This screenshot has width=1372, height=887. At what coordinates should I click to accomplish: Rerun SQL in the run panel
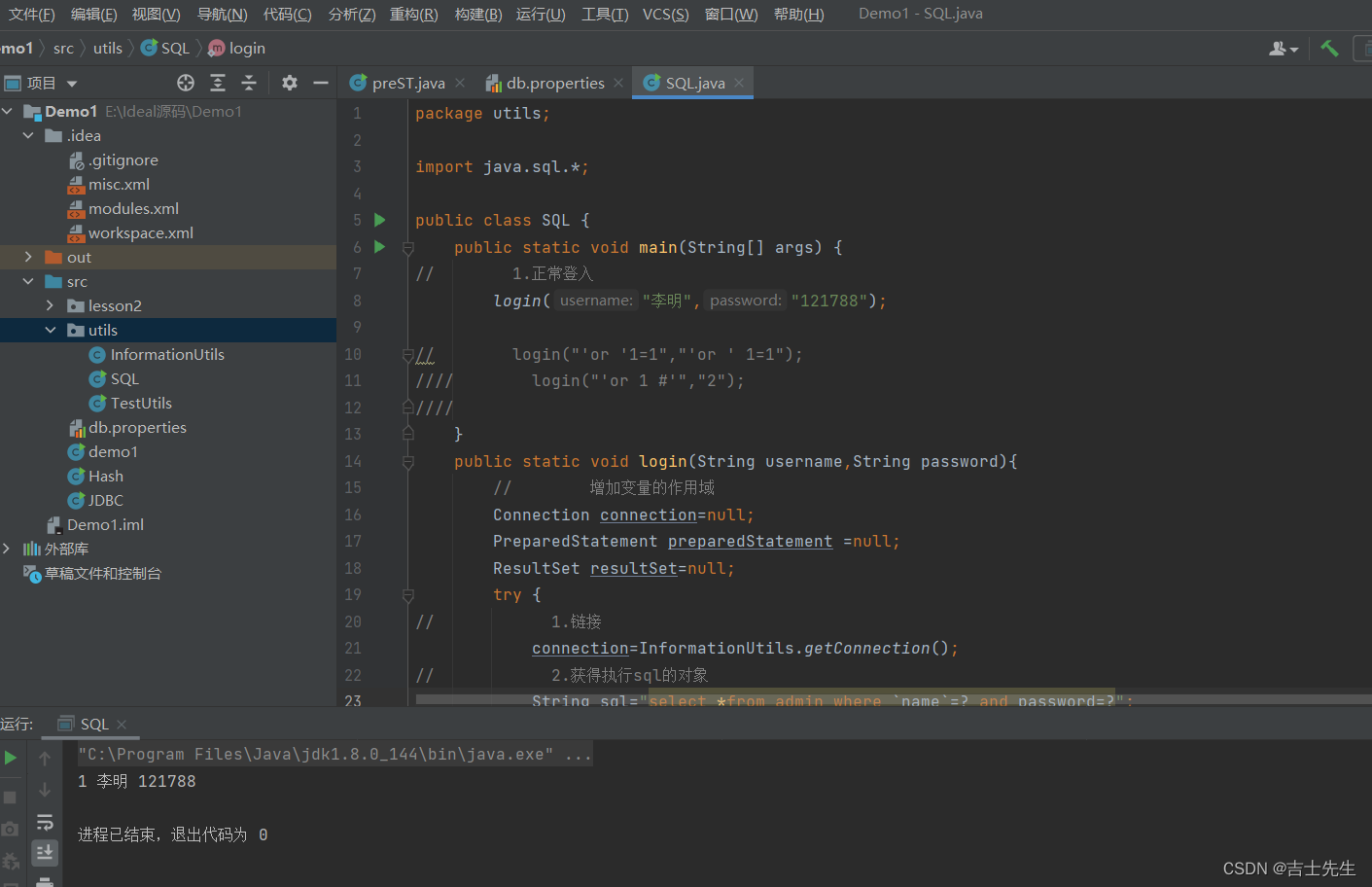(11, 758)
